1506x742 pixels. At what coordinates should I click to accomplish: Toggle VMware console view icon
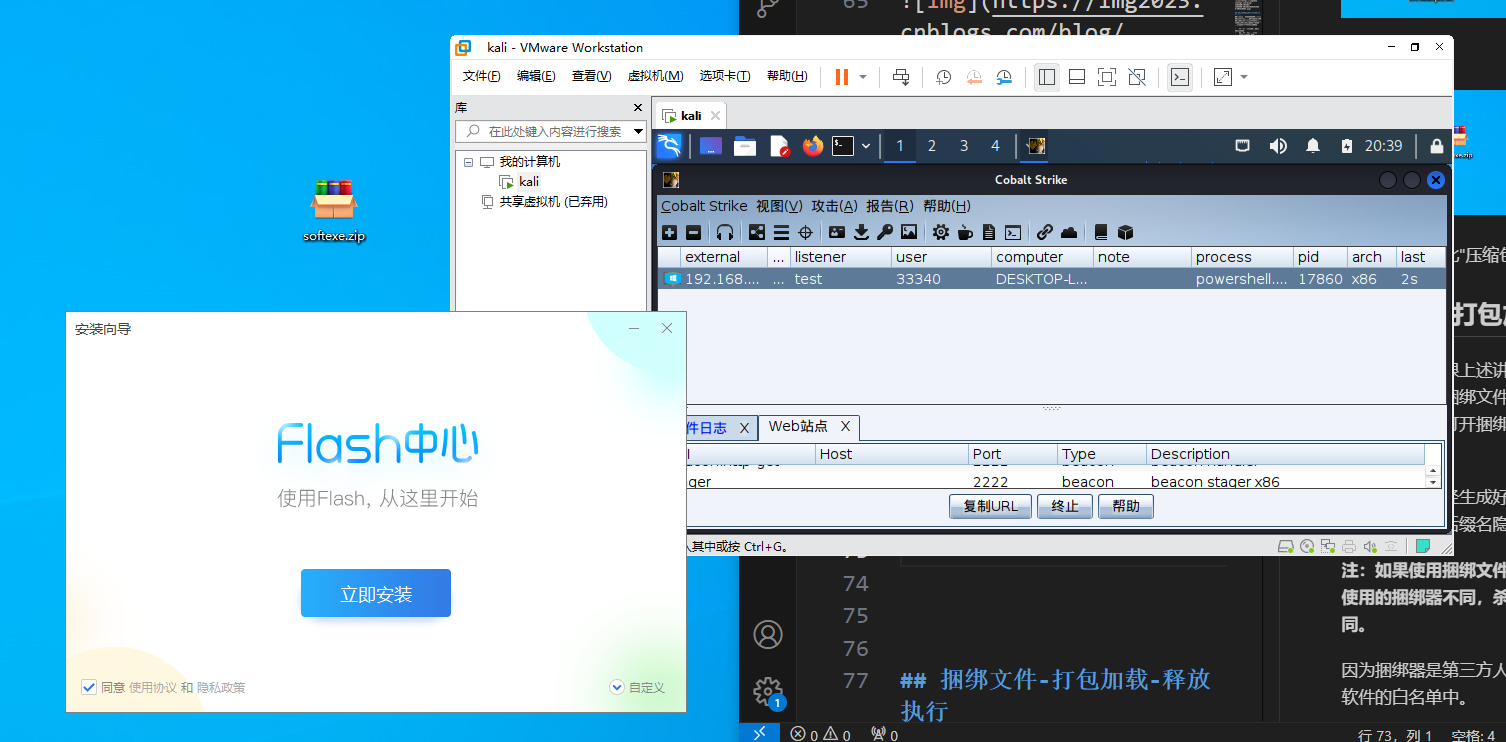click(1180, 77)
